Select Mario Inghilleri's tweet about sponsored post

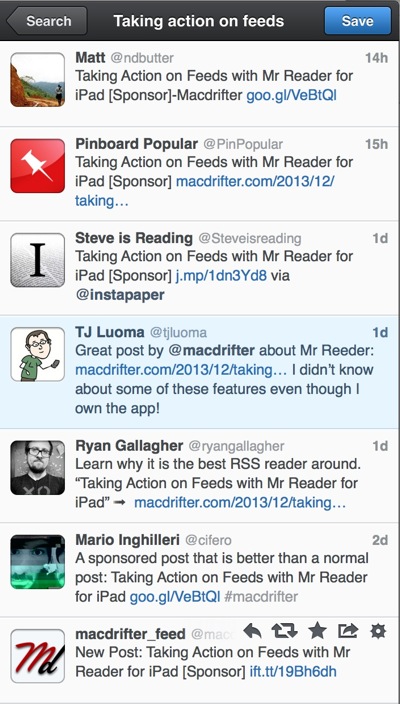click(200, 569)
